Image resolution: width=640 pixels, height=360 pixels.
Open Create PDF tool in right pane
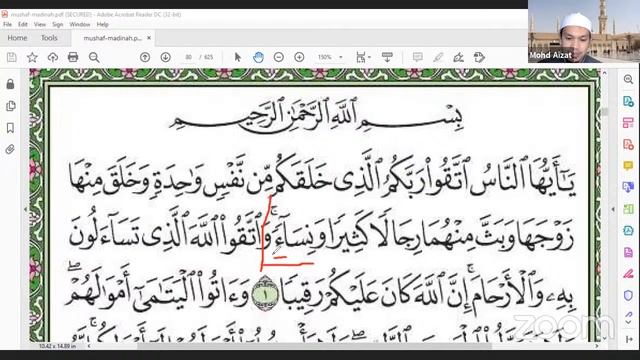(x=629, y=144)
